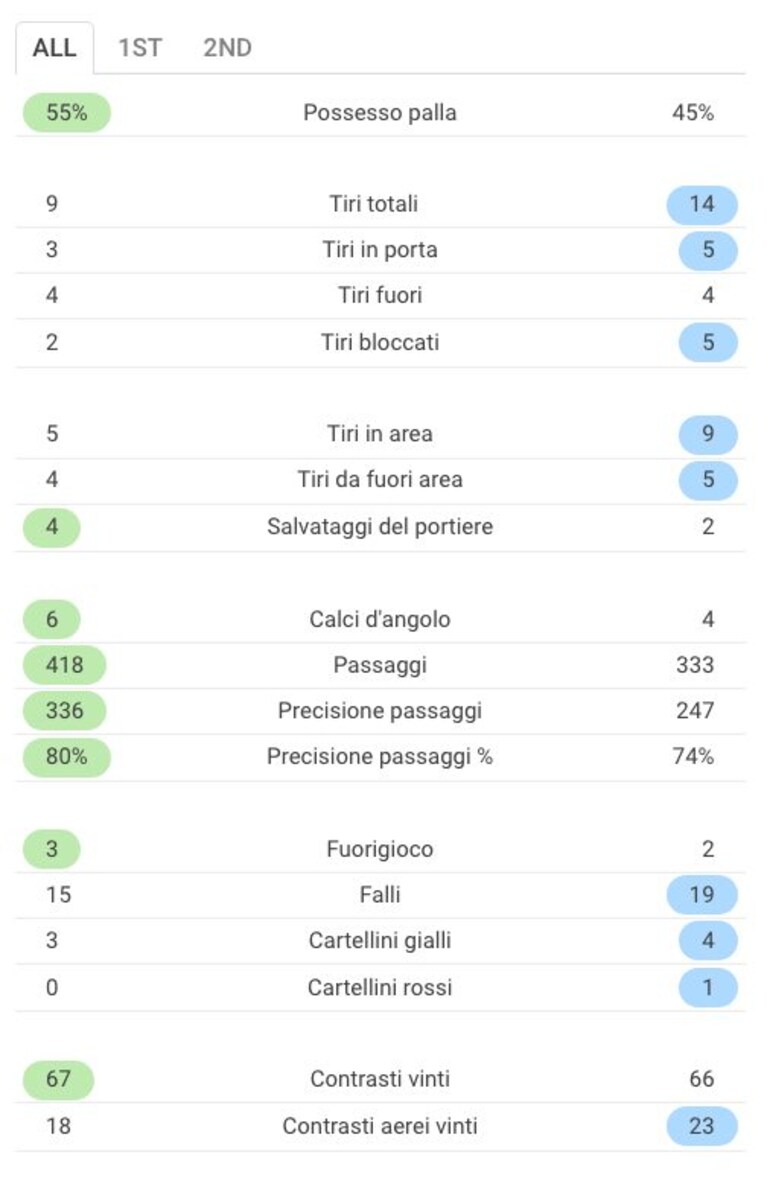Click the Tiri totali blue badge
767x1187 pixels.
pyautogui.click(x=702, y=204)
